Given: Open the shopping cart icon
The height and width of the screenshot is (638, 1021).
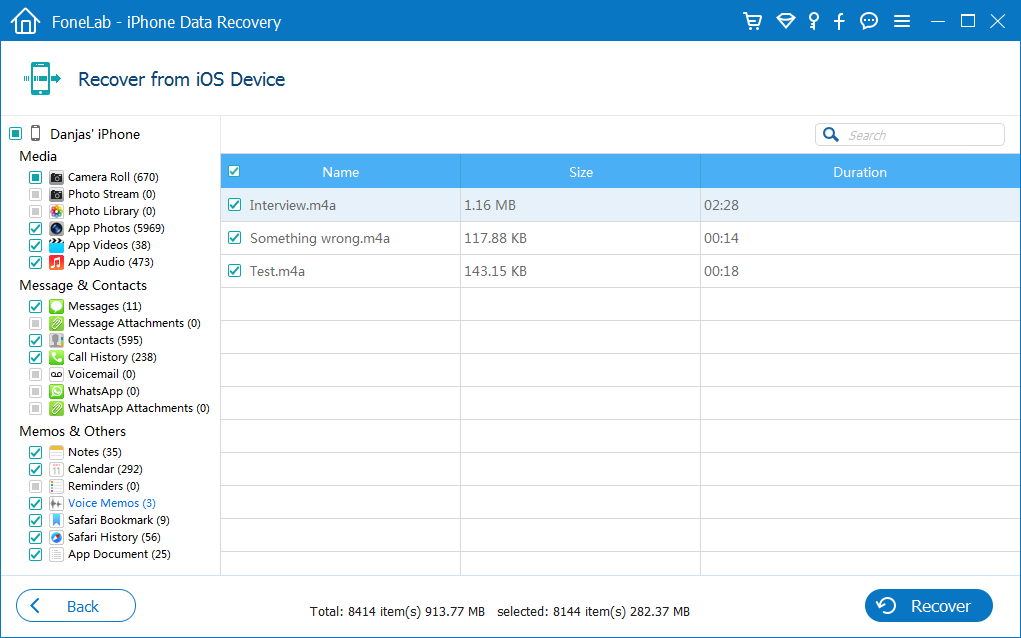Looking at the screenshot, I should click(752, 21).
